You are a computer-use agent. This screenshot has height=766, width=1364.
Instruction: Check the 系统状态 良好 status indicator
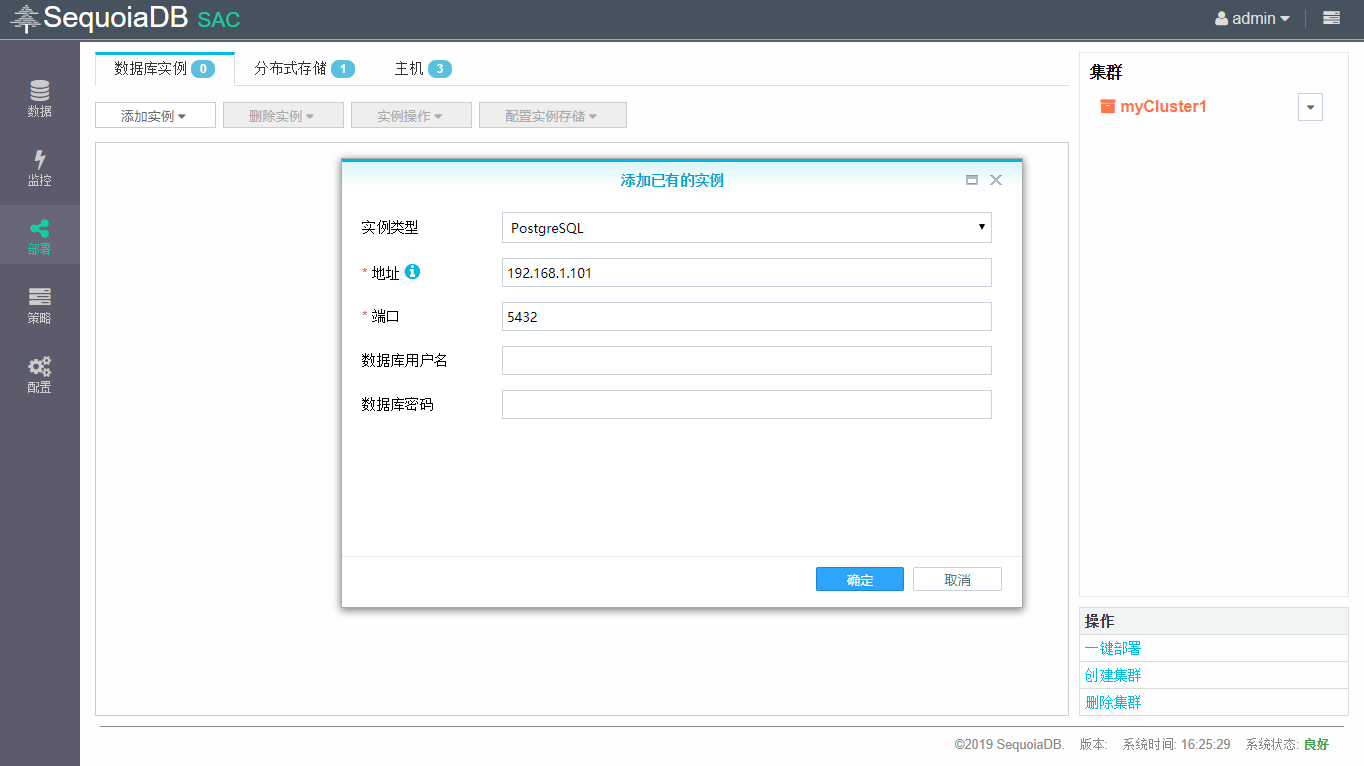1317,744
